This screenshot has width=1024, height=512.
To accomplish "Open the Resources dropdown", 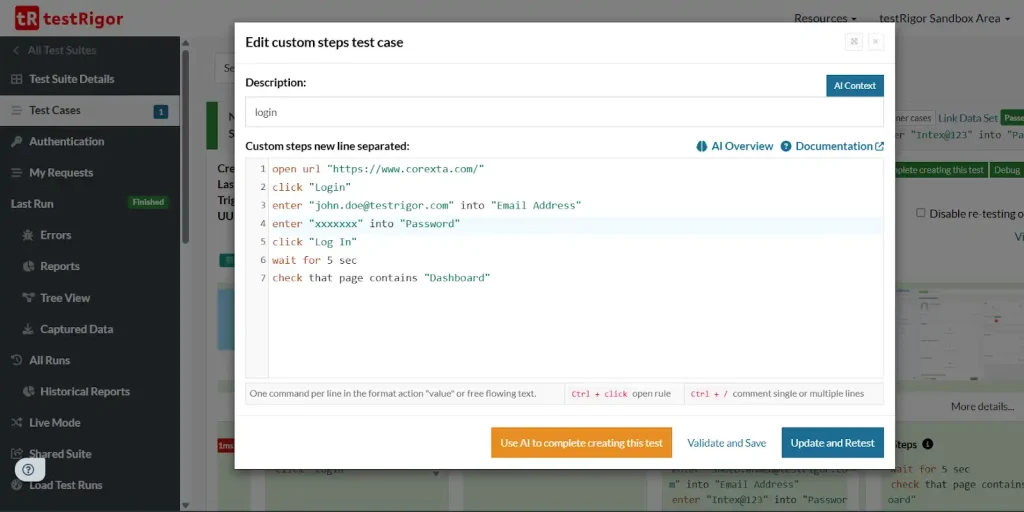I will click(825, 18).
